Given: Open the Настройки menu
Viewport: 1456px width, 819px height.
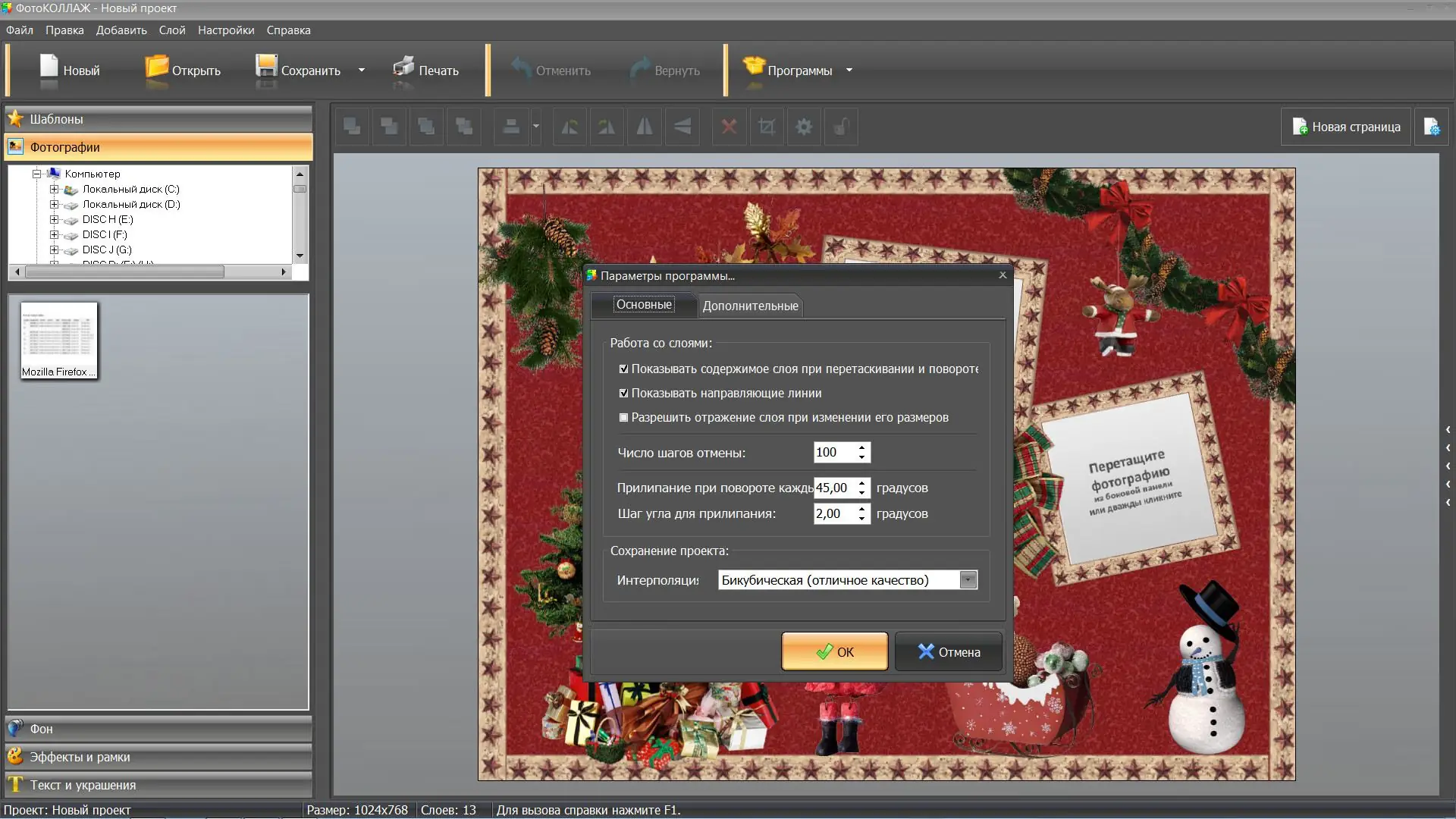Looking at the screenshot, I should [225, 30].
